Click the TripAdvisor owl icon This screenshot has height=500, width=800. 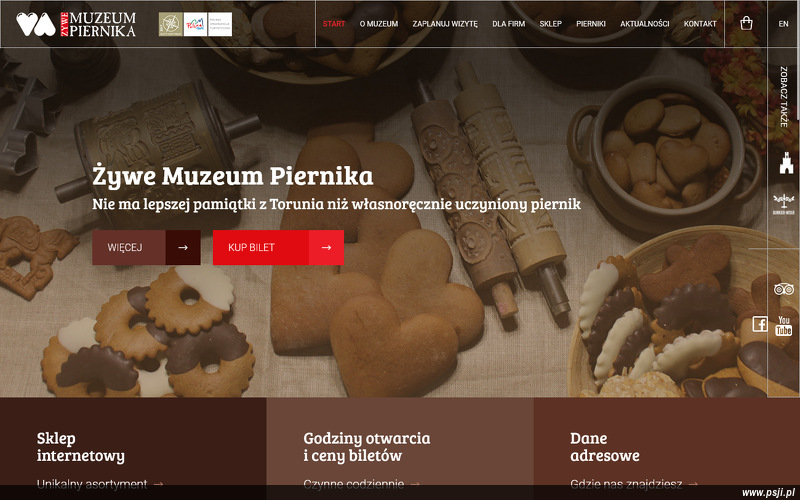coord(784,290)
